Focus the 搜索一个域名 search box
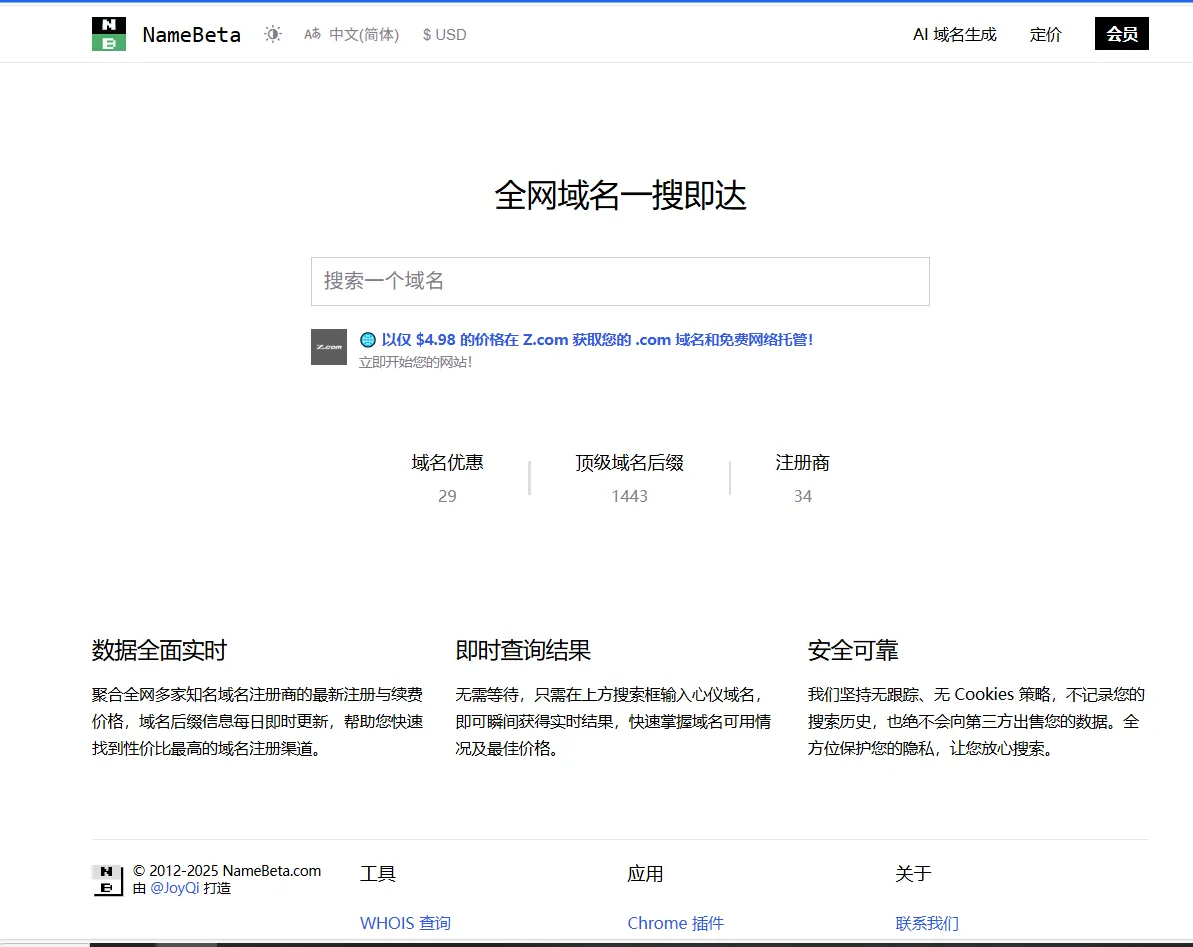1193x947 pixels. (x=620, y=281)
